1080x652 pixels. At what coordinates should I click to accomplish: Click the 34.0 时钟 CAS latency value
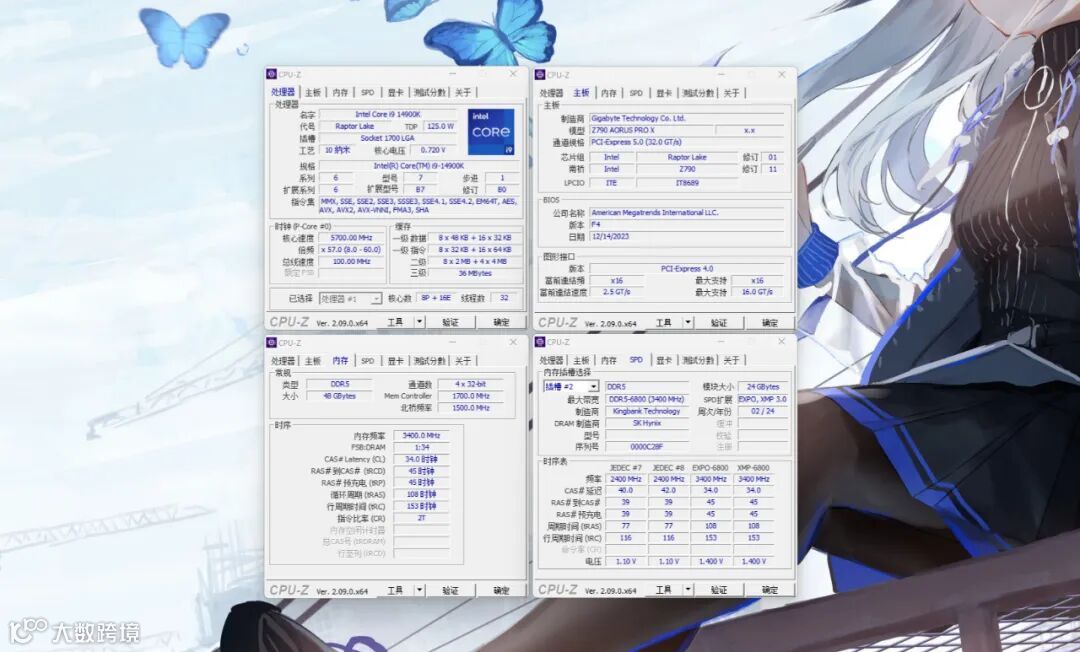421,459
